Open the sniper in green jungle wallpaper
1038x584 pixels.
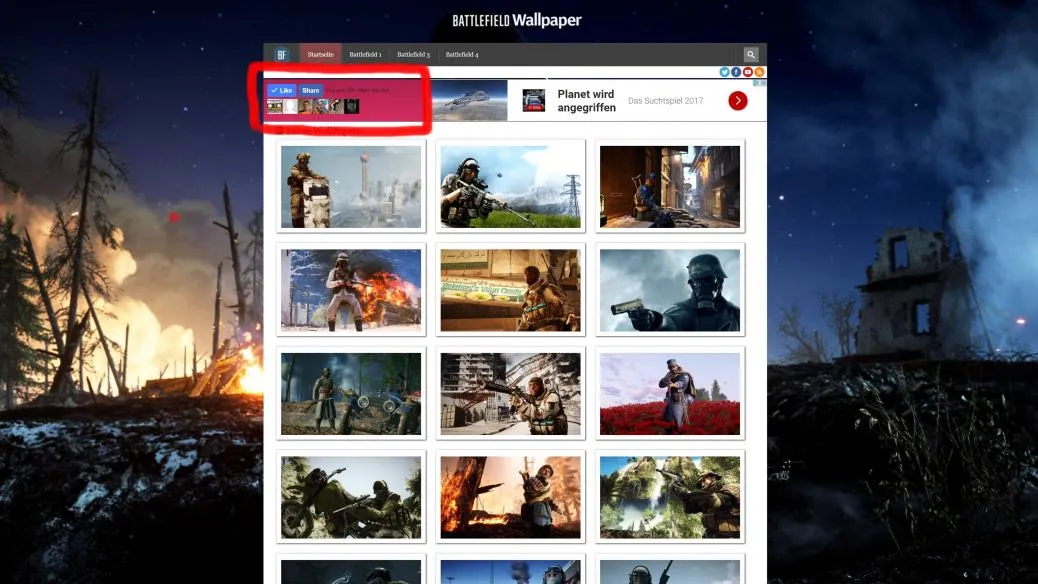(x=670, y=497)
